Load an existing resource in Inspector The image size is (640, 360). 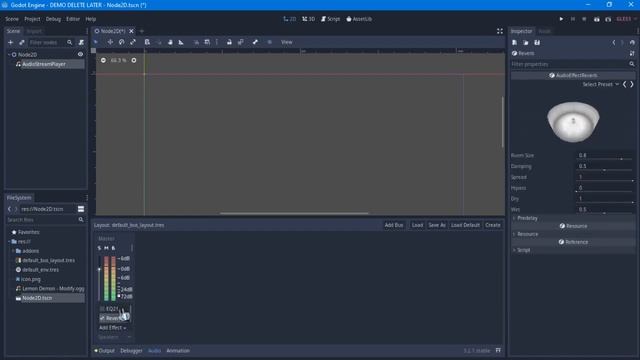[526, 42]
